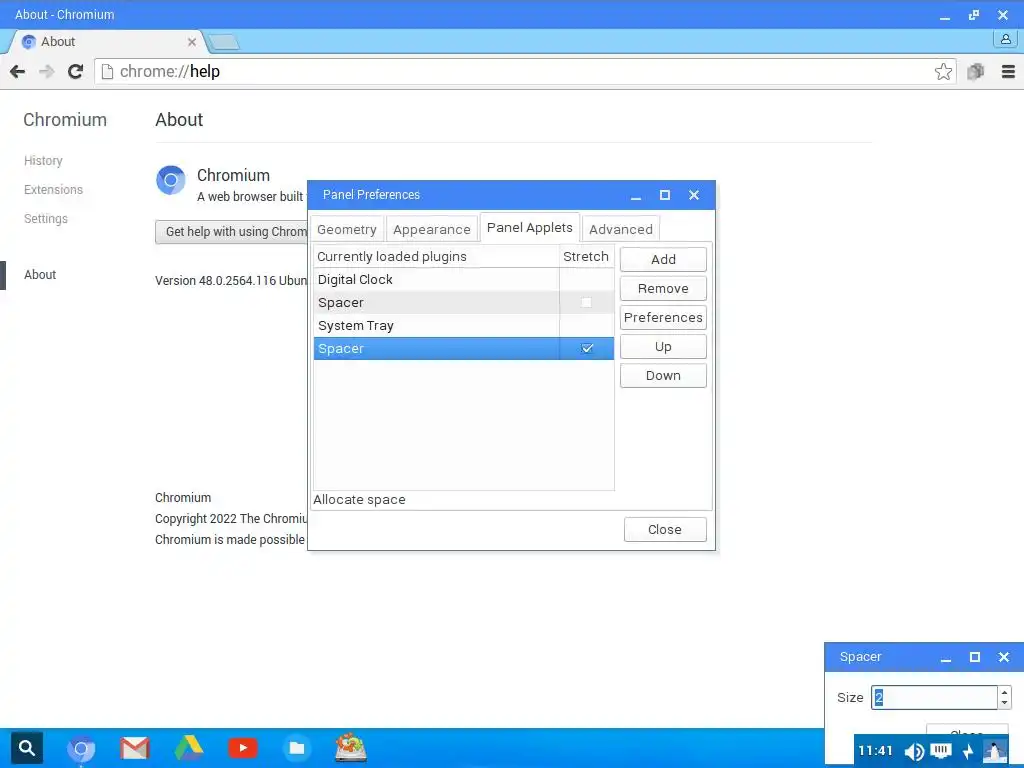
Task: Maximize the Panel Preferences dialog
Action: 665,195
